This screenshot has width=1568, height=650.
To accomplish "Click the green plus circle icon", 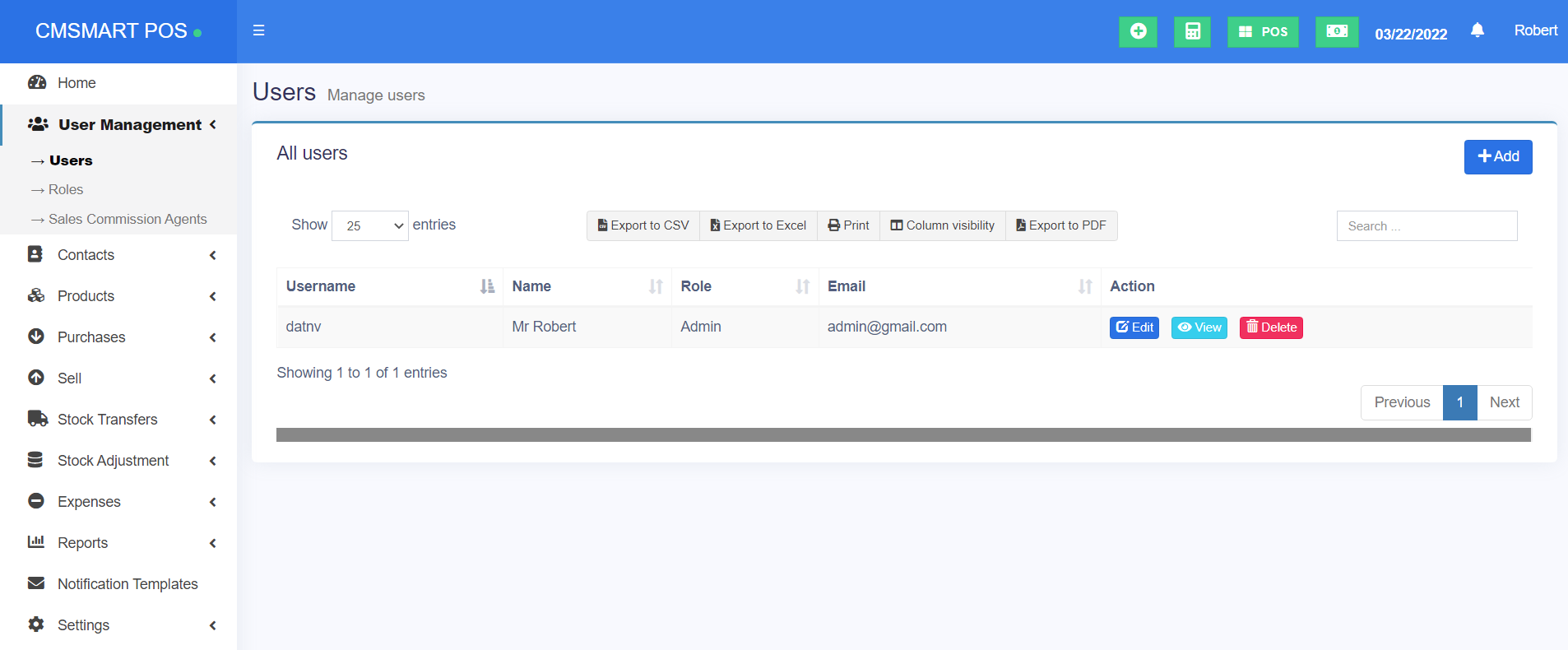I will 1138,31.
